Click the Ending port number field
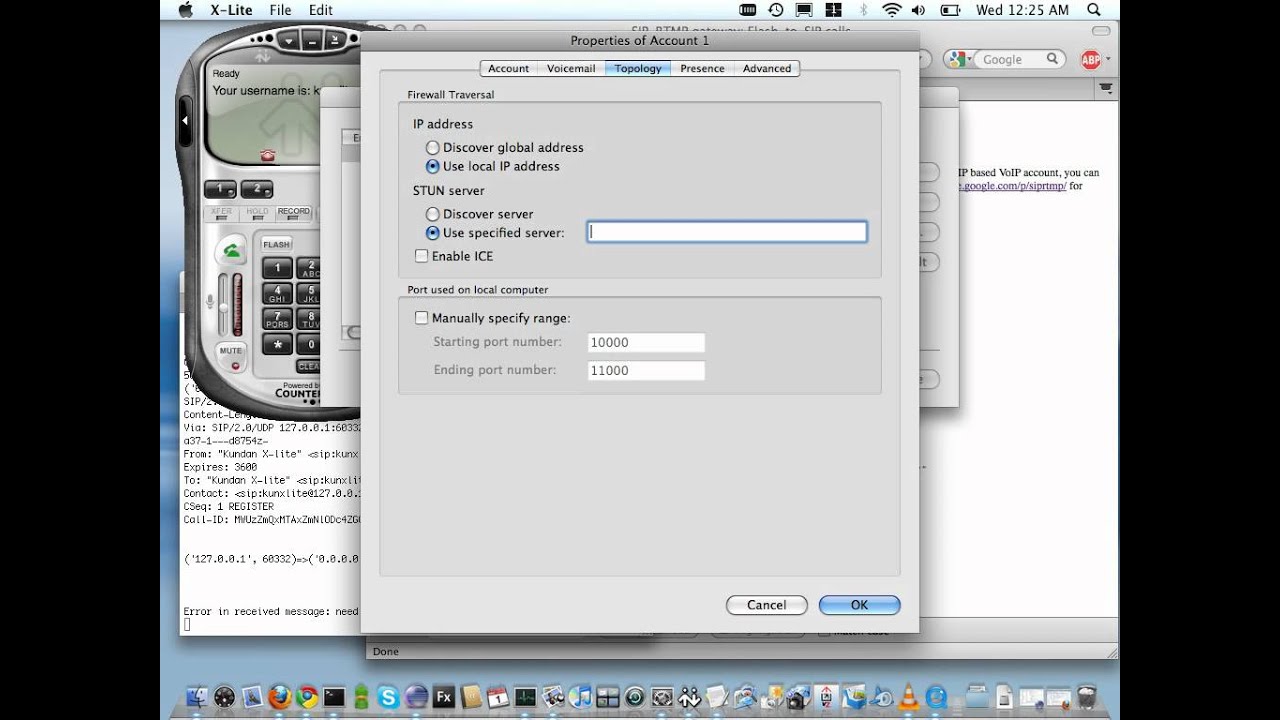 pos(646,370)
